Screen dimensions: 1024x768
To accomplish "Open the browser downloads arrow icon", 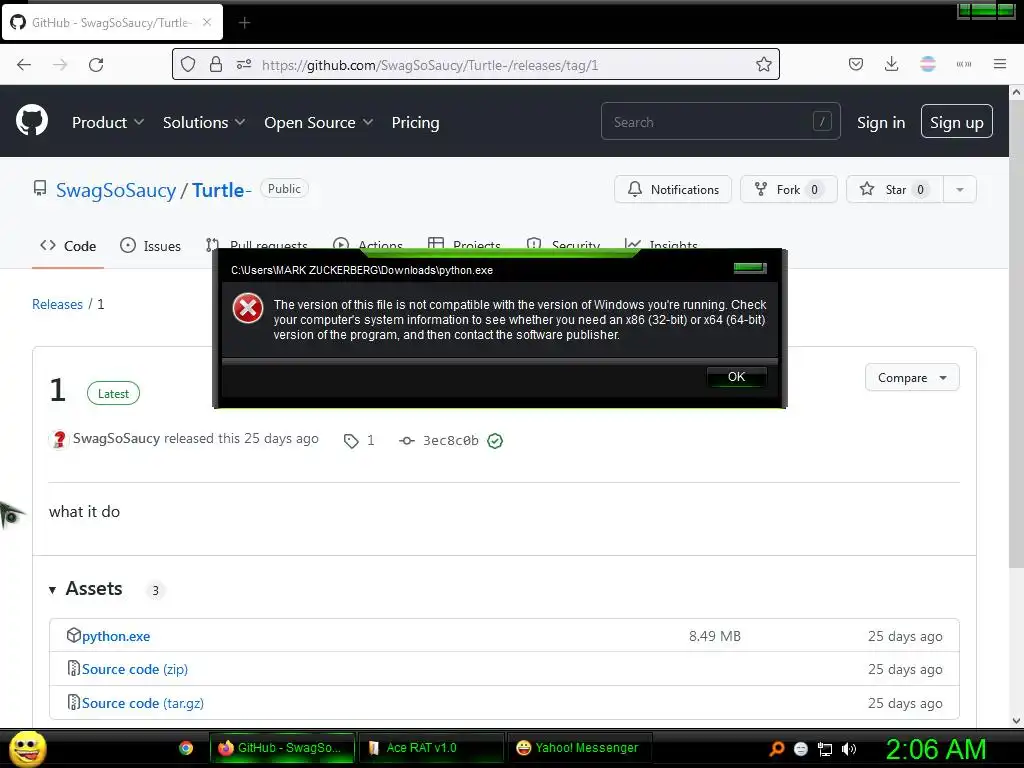I will 891,64.
